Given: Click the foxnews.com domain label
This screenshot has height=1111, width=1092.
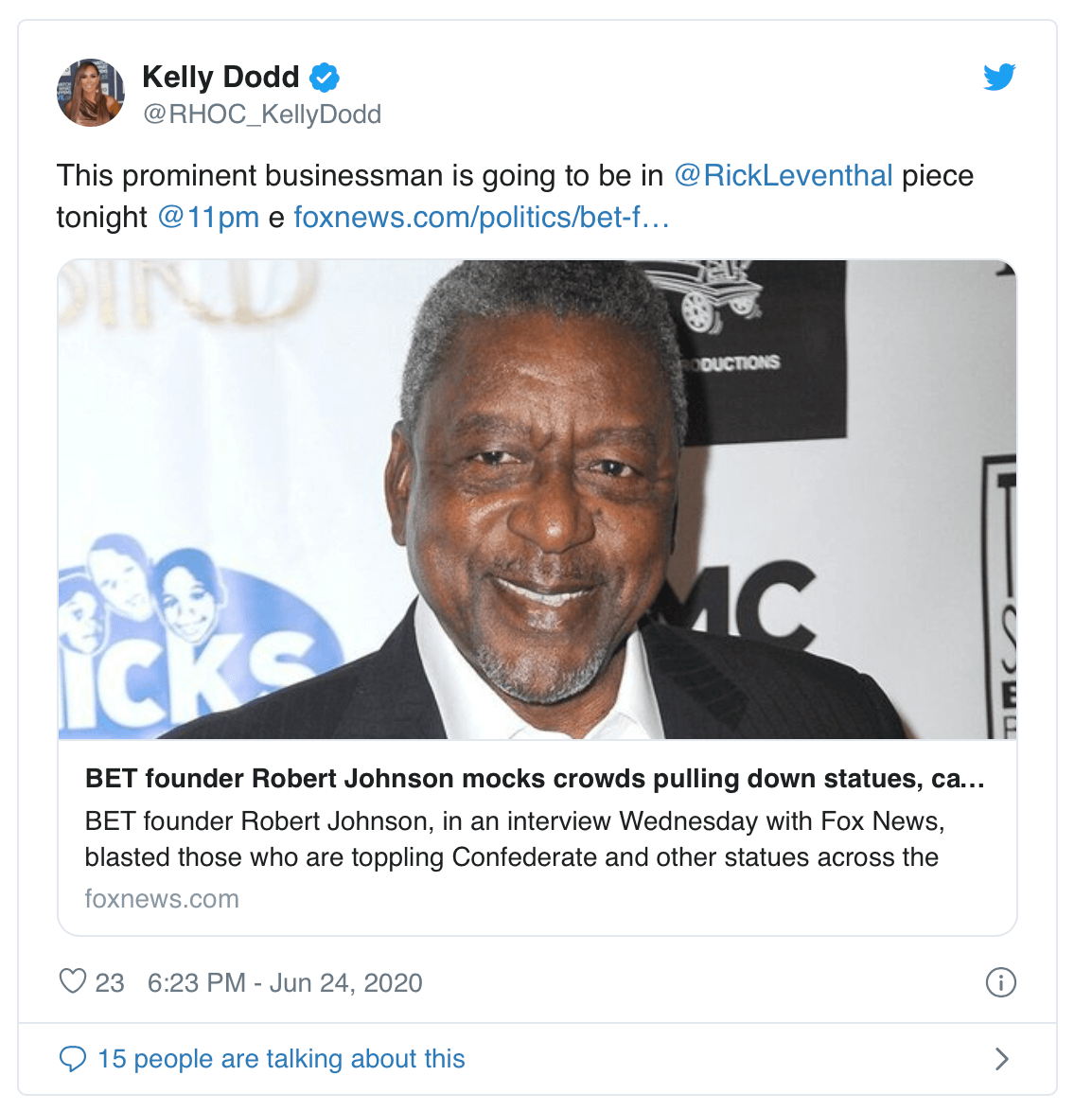Looking at the screenshot, I should click(x=162, y=898).
